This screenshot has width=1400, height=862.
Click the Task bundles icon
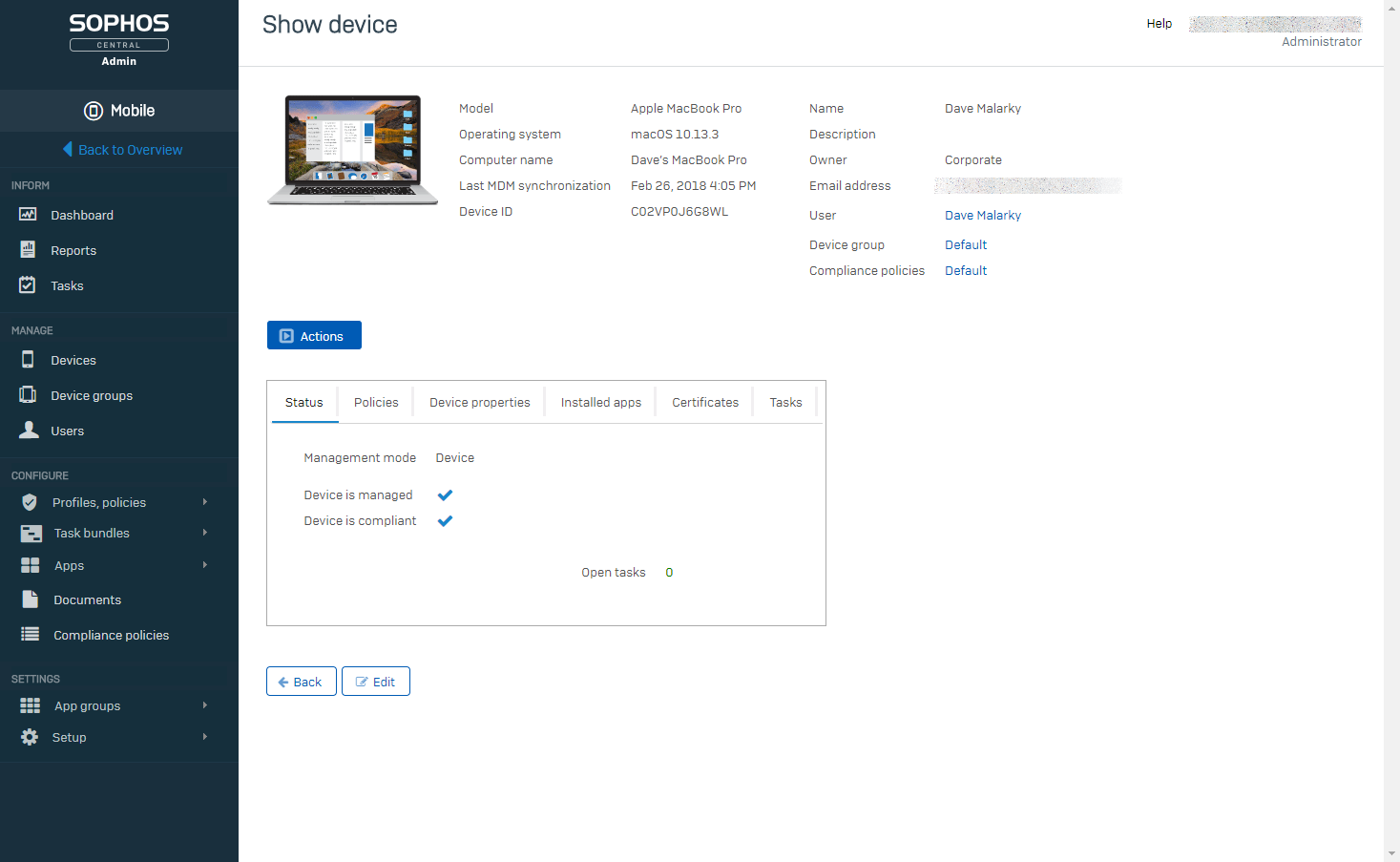click(31, 534)
